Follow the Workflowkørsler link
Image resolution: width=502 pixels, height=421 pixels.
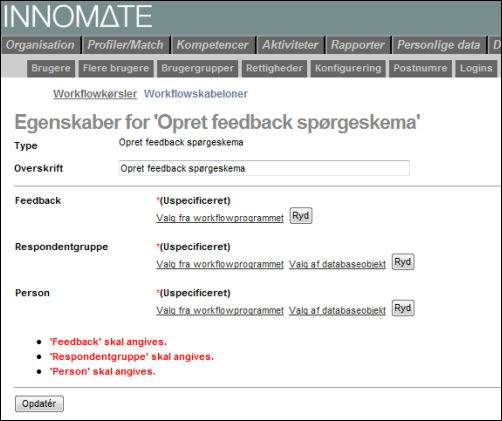pyautogui.click(x=95, y=94)
